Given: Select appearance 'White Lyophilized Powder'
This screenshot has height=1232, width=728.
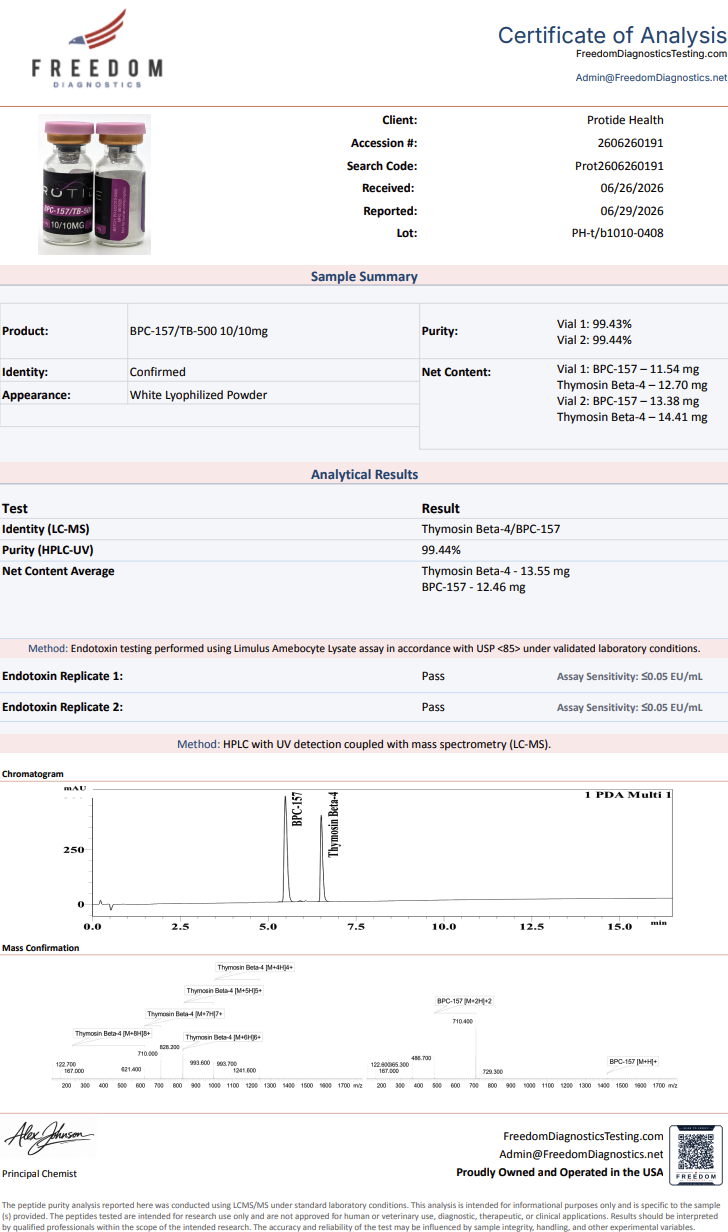Looking at the screenshot, I should pos(198,395).
